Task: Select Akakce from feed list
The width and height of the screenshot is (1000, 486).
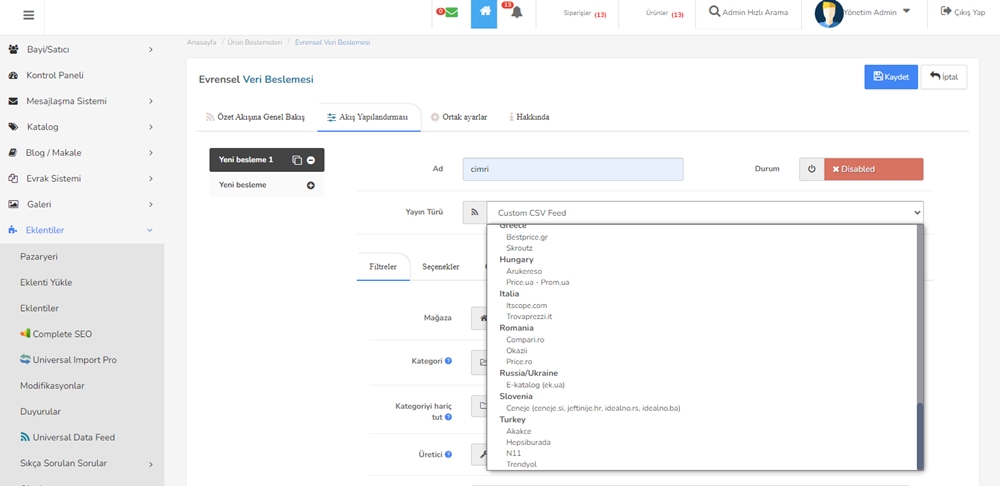Action: 518,431
